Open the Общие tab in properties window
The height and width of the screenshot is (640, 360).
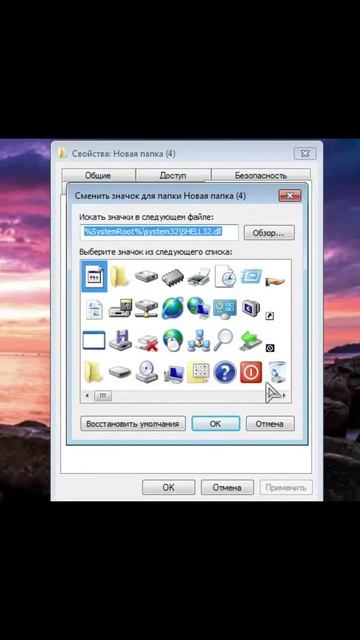98,176
